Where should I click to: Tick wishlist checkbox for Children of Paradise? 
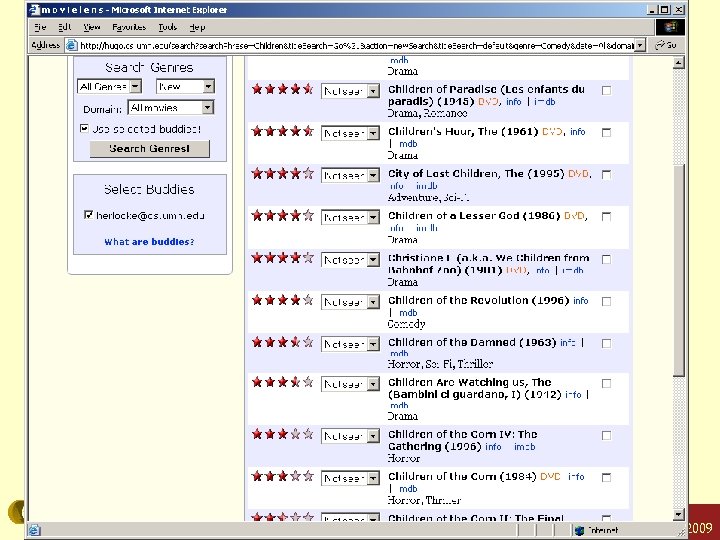606,90
